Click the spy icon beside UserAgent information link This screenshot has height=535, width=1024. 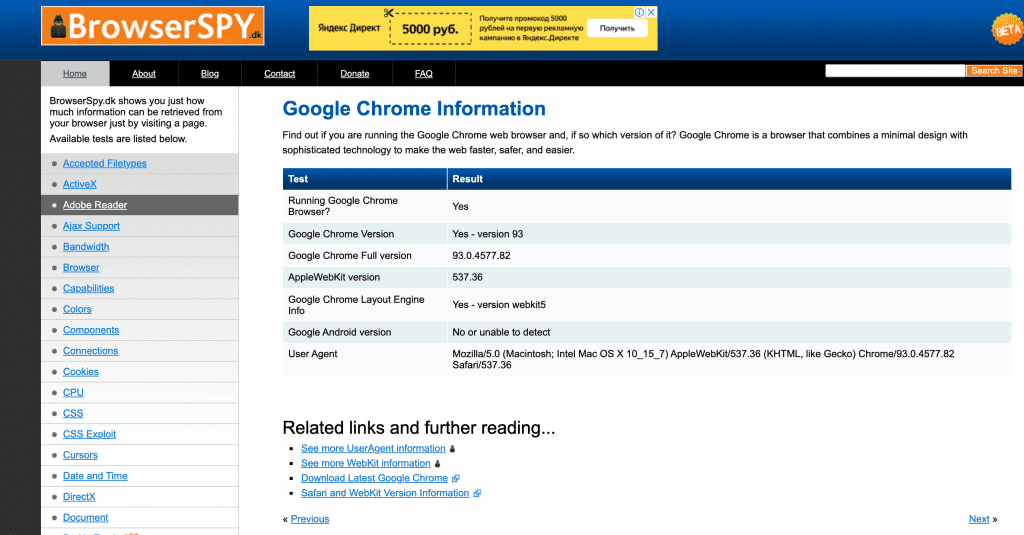452,449
